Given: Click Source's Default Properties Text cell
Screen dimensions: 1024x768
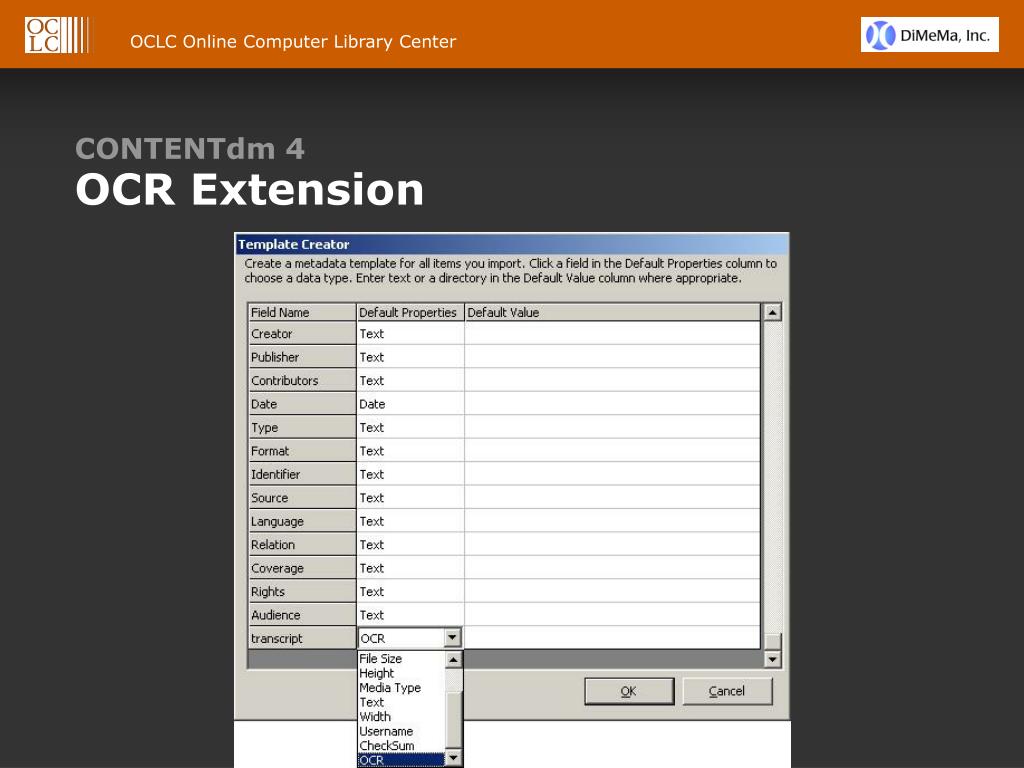Looking at the screenshot, I should tap(410, 498).
